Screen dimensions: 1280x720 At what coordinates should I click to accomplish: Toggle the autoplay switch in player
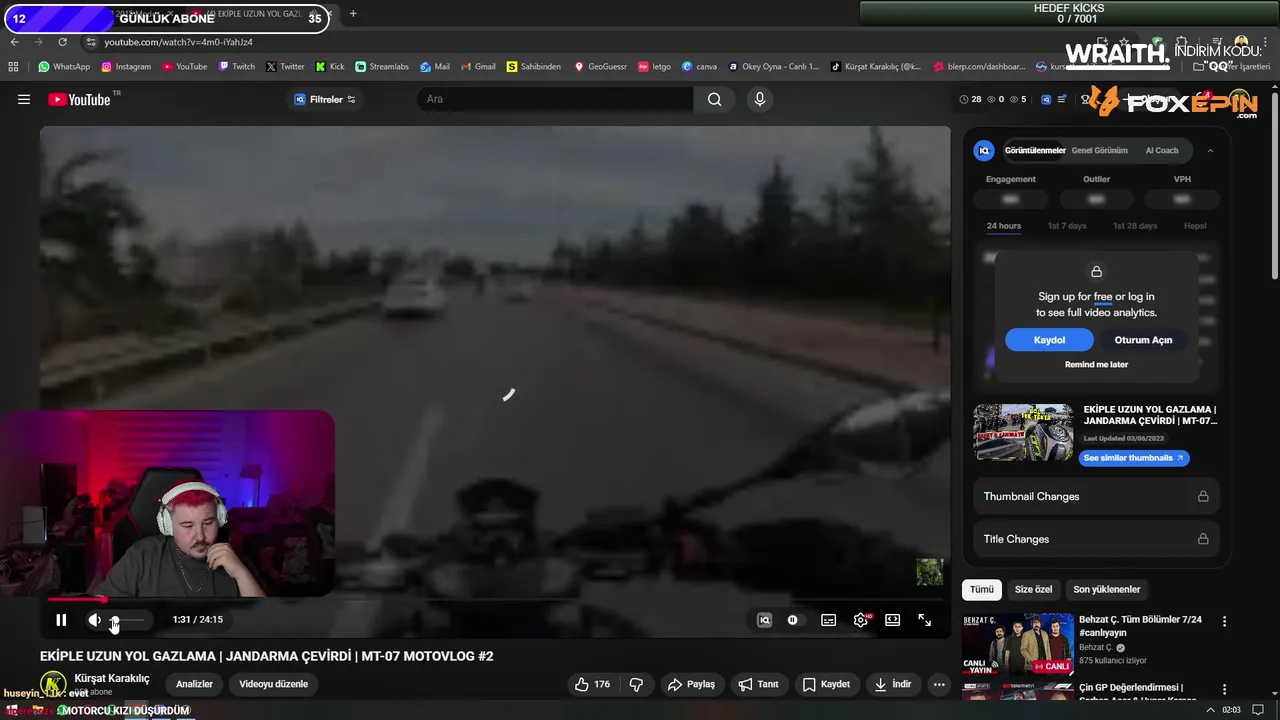click(793, 620)
